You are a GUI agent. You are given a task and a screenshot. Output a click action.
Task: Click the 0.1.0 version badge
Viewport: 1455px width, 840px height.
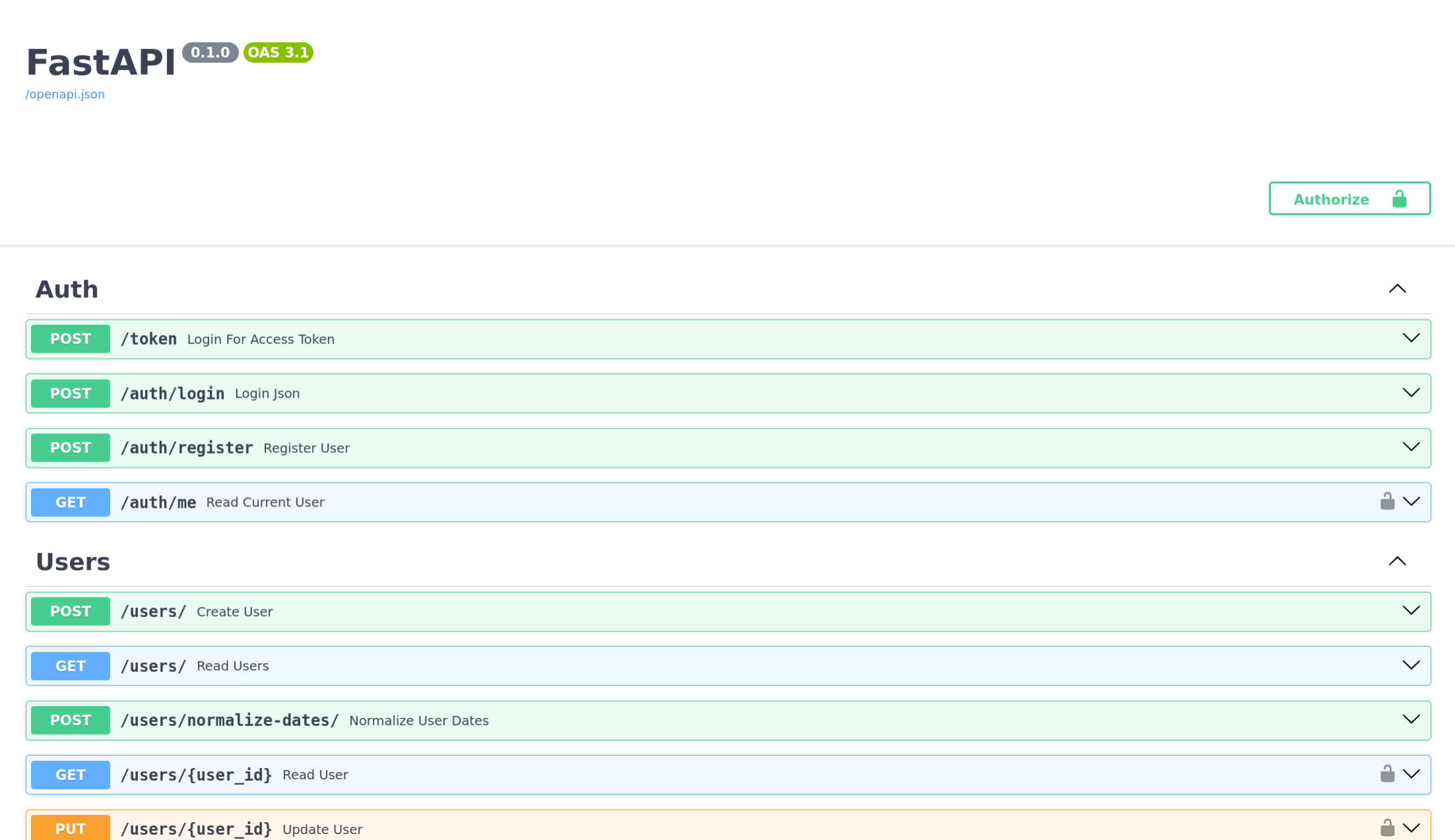[x=210, y=53]
